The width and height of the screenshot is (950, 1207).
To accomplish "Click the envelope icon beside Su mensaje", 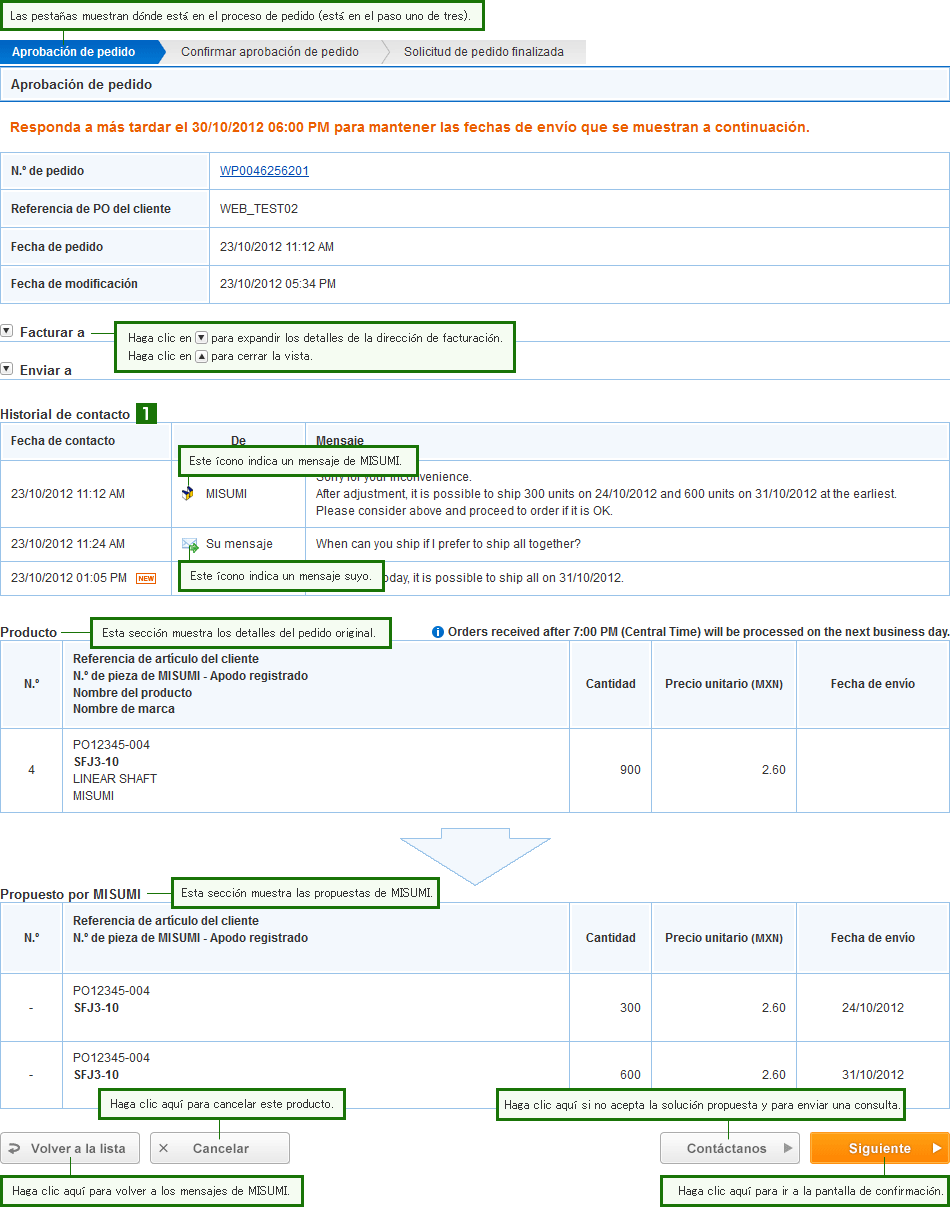I will click(190, 545).
